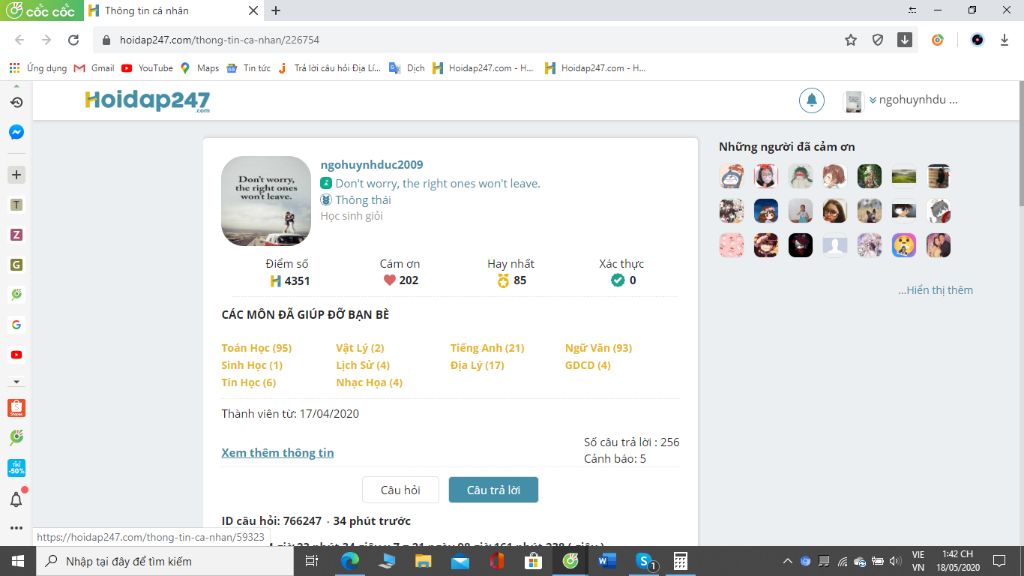Open the Nhạc Họa (4) subject link
The image size is (1024, 576).
369,383
